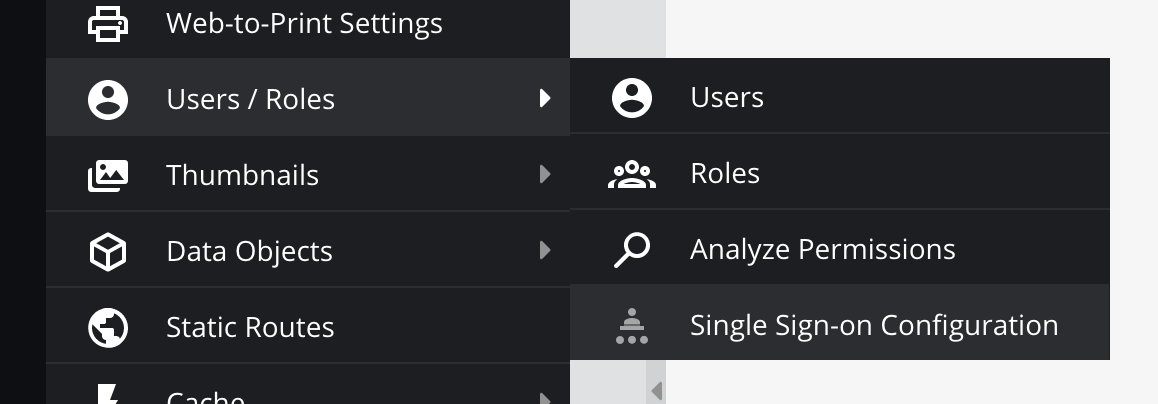Click the Analyze Permissions magnifier icon
This screenshot has height=404, width=1158.
(632, 250)
